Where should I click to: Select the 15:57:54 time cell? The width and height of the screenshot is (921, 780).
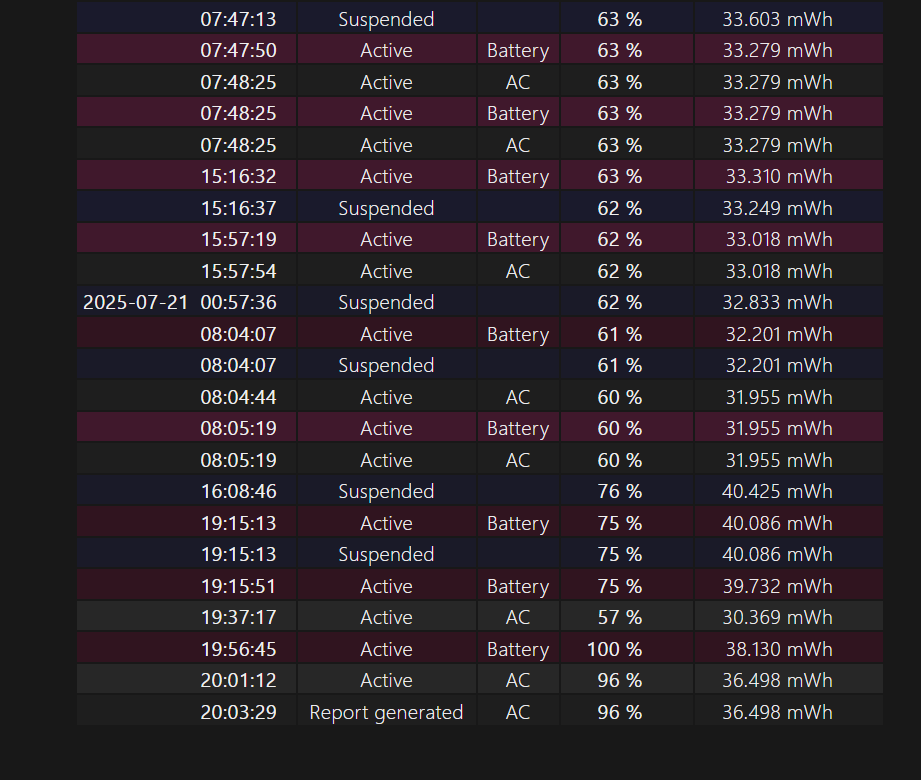click(238, 271)
